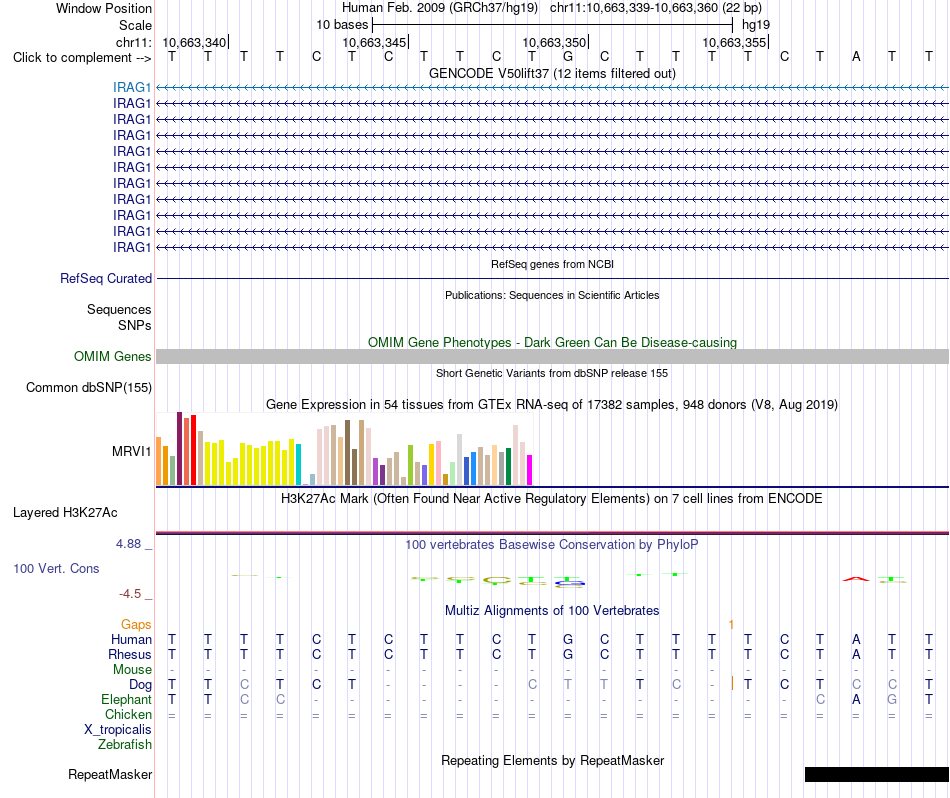Click the H3K27Ac Mark ENCODE track title
The image size is (950, 798).
[x=552, y=499]
